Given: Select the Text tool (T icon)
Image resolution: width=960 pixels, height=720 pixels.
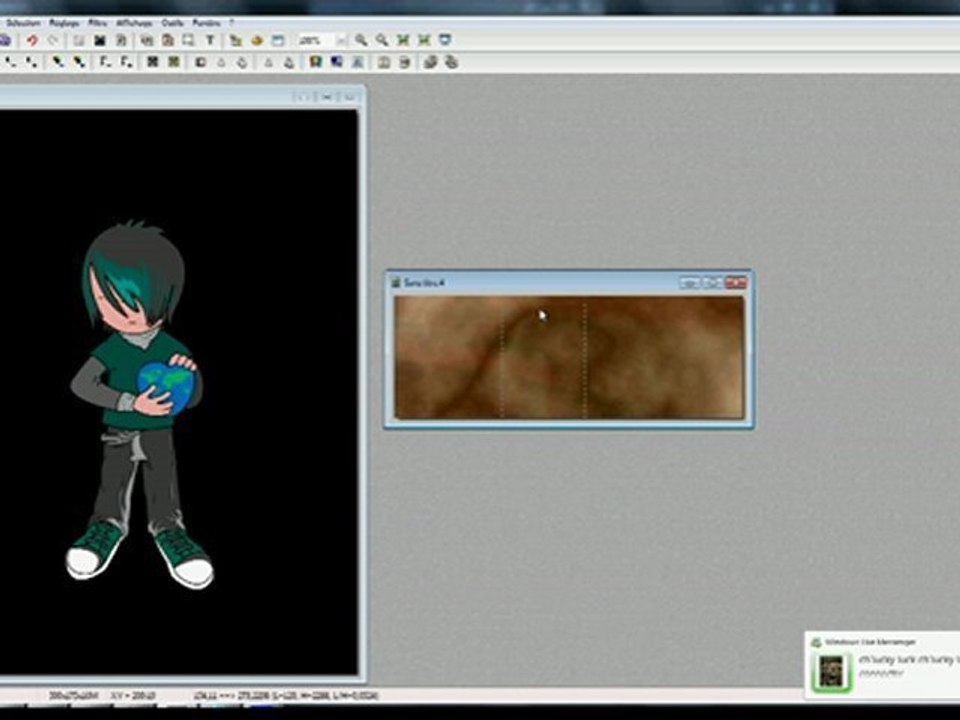Looking at the screenshot, I should (209, 40).
